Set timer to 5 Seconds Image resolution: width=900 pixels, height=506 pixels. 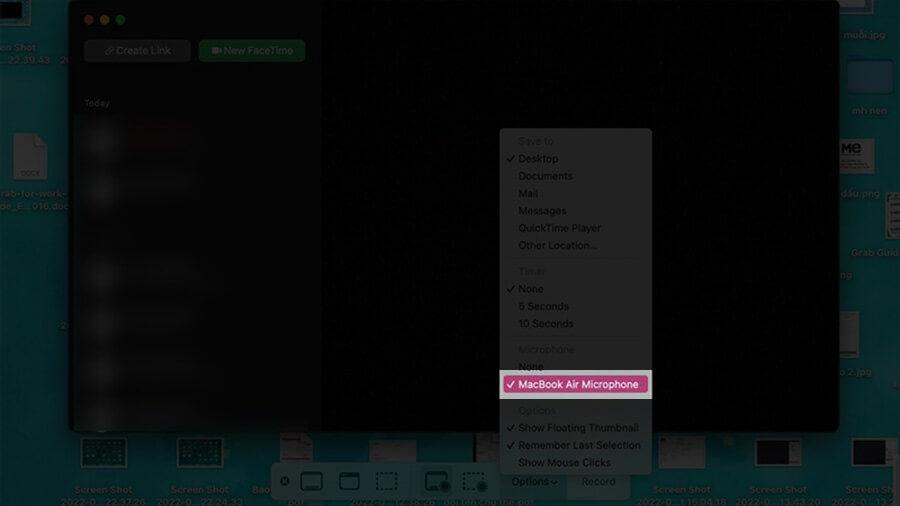click(543, 306)
